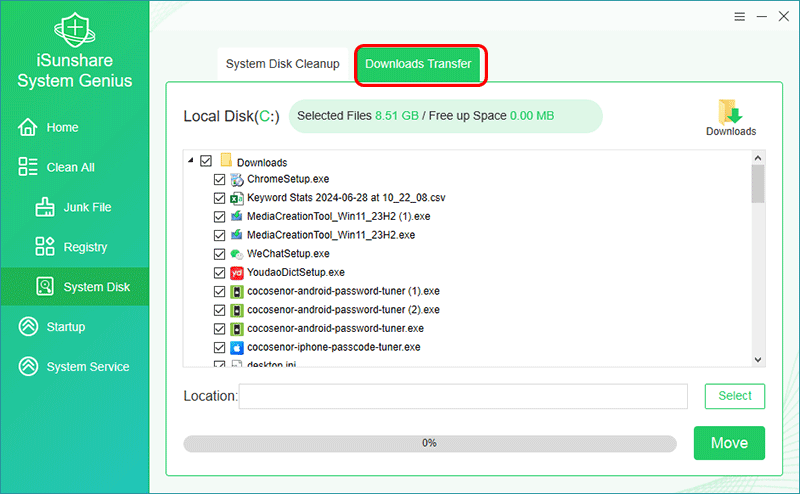Uncheck the Downloads folder checkbox

206,161
